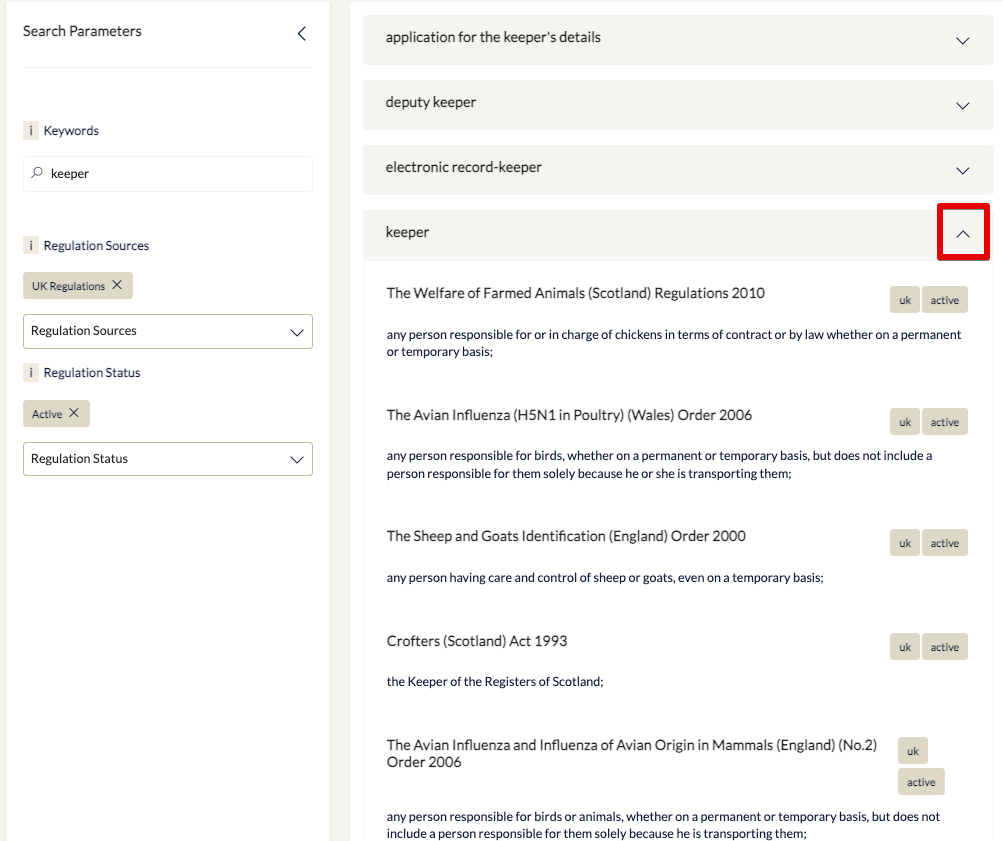
Task: Click the 'electronic record-keeper' title text
Action: (x=463, y=167)
